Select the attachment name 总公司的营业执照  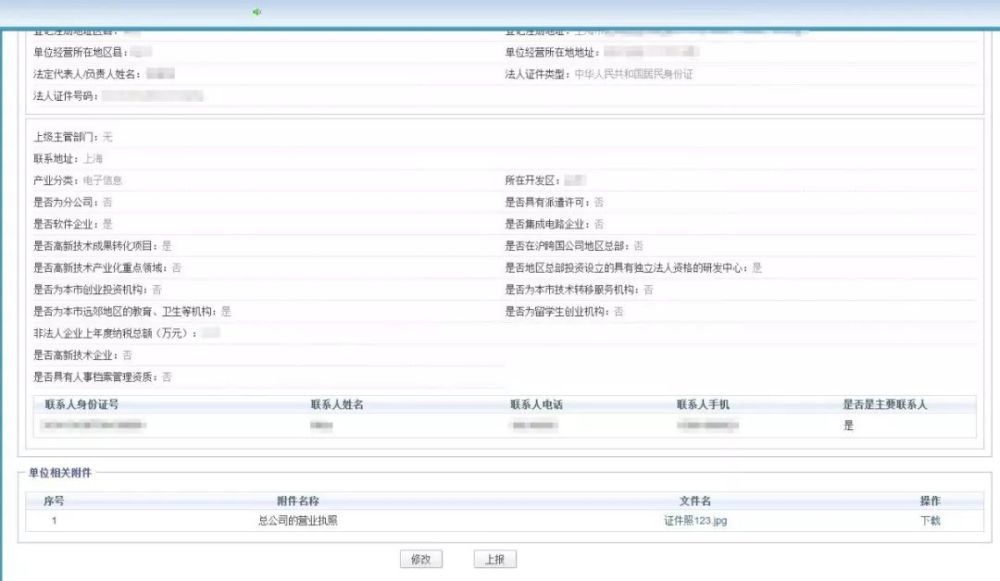pyautogui.click(x=298, y=520)
